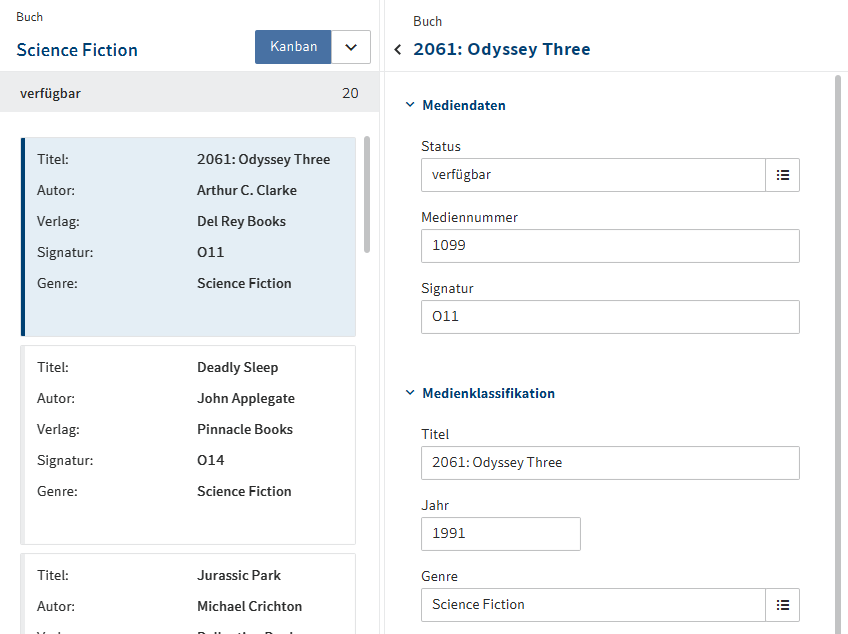Click the Genre field showing Science Fiction
The width and height of the screenshot is (848, 634).
coord(590,604)
